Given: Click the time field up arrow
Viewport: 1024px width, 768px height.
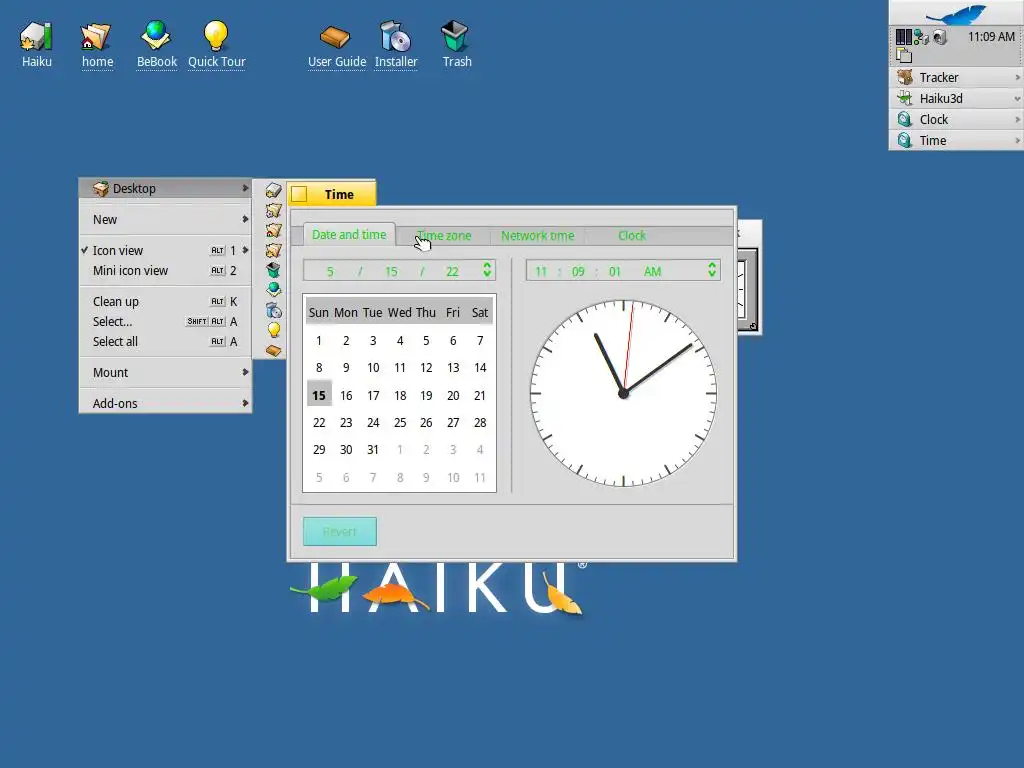Looking at the screenshot, I should click(712, 265).
